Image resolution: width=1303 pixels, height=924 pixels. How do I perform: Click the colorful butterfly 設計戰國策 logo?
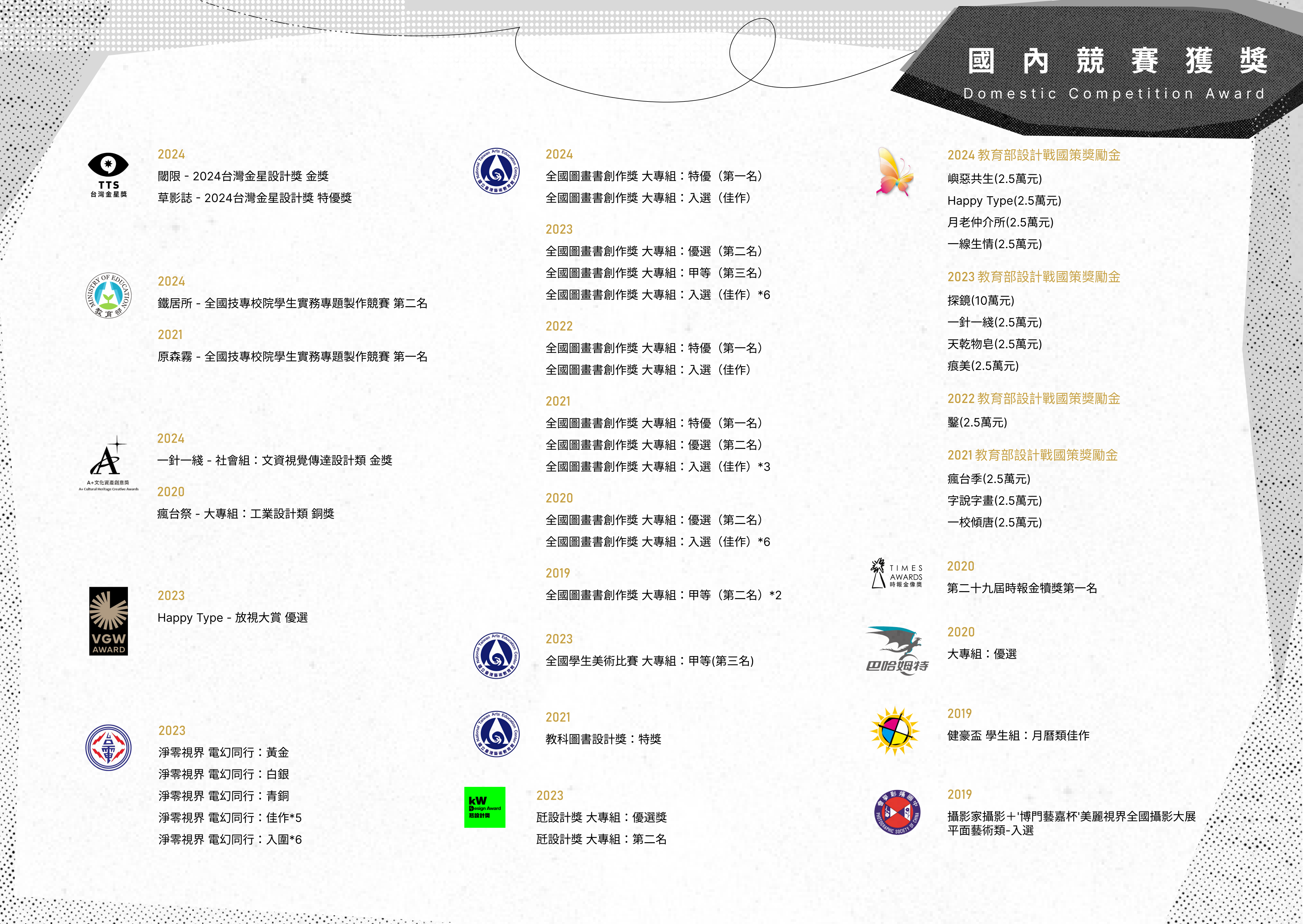coord(895,172)
